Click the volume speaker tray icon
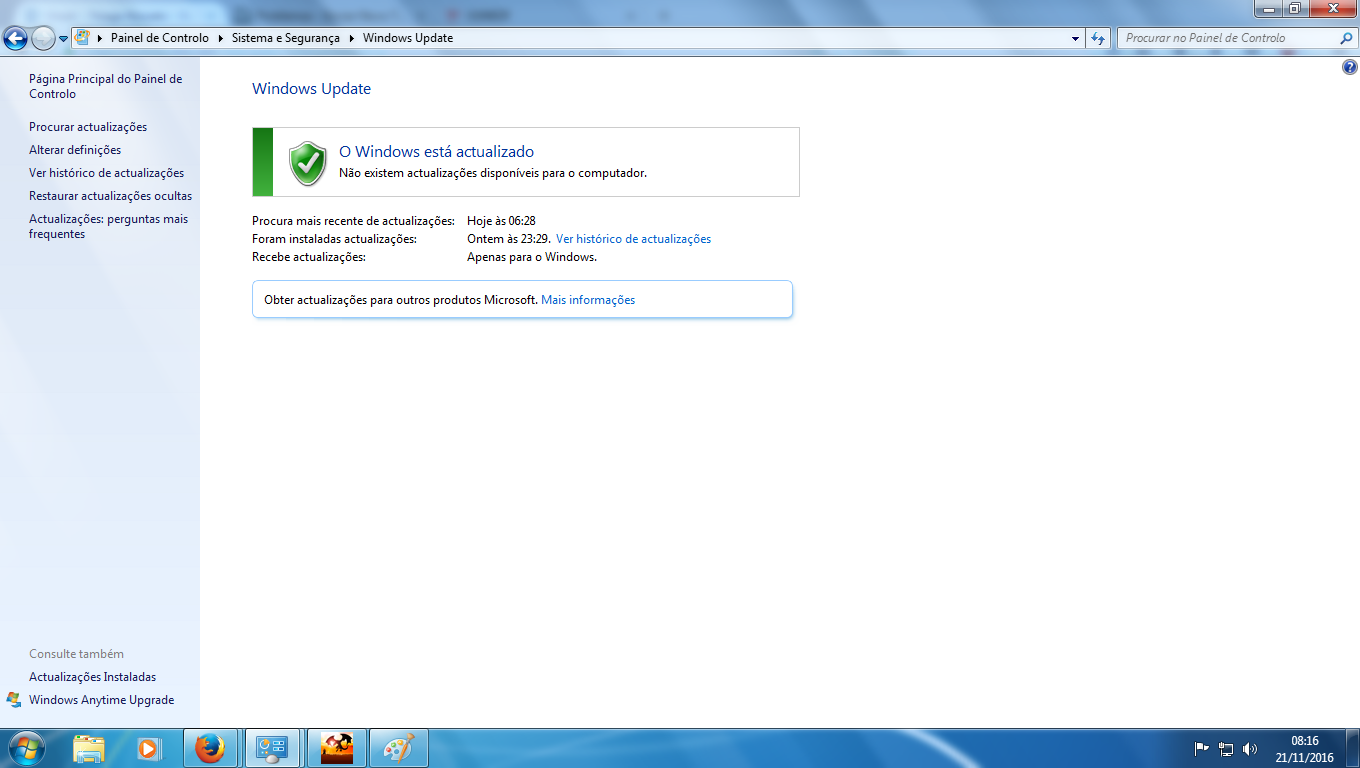 [x=1250, y=748]
